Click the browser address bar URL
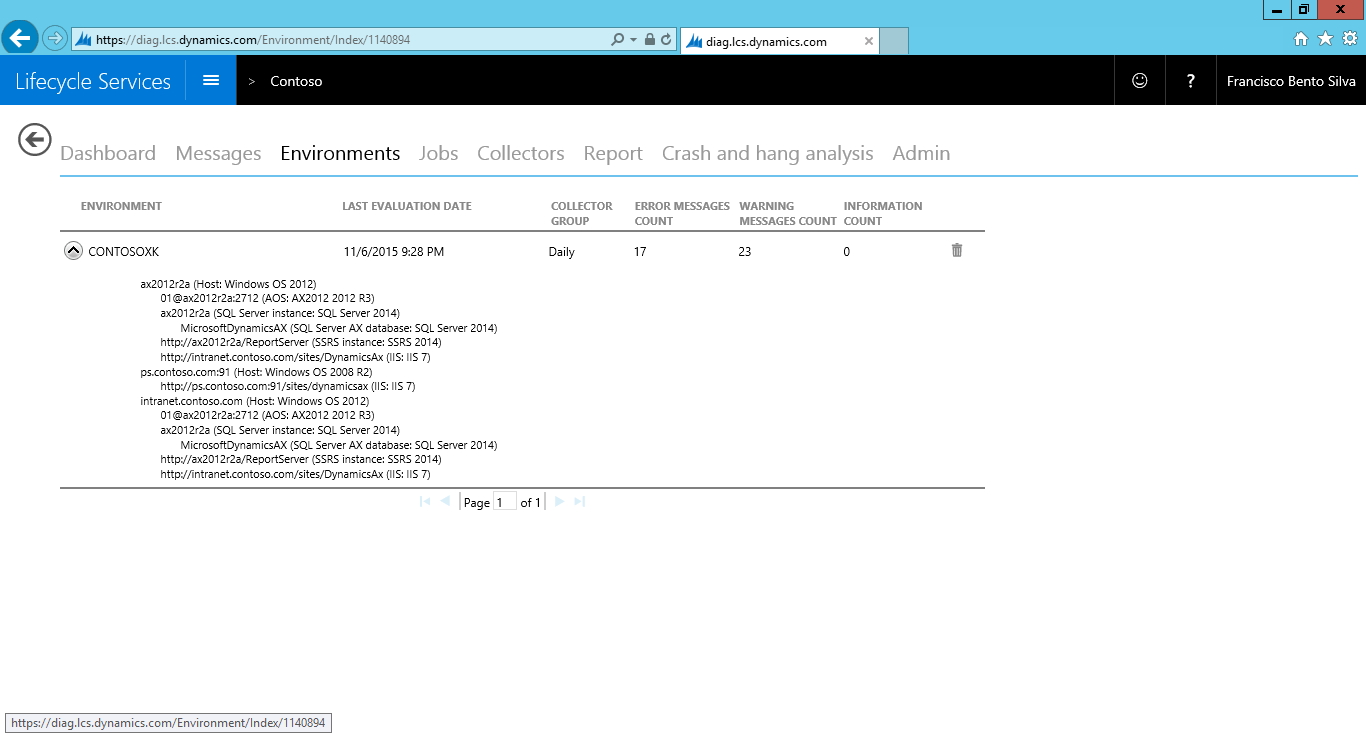 (x=253, y=40)
